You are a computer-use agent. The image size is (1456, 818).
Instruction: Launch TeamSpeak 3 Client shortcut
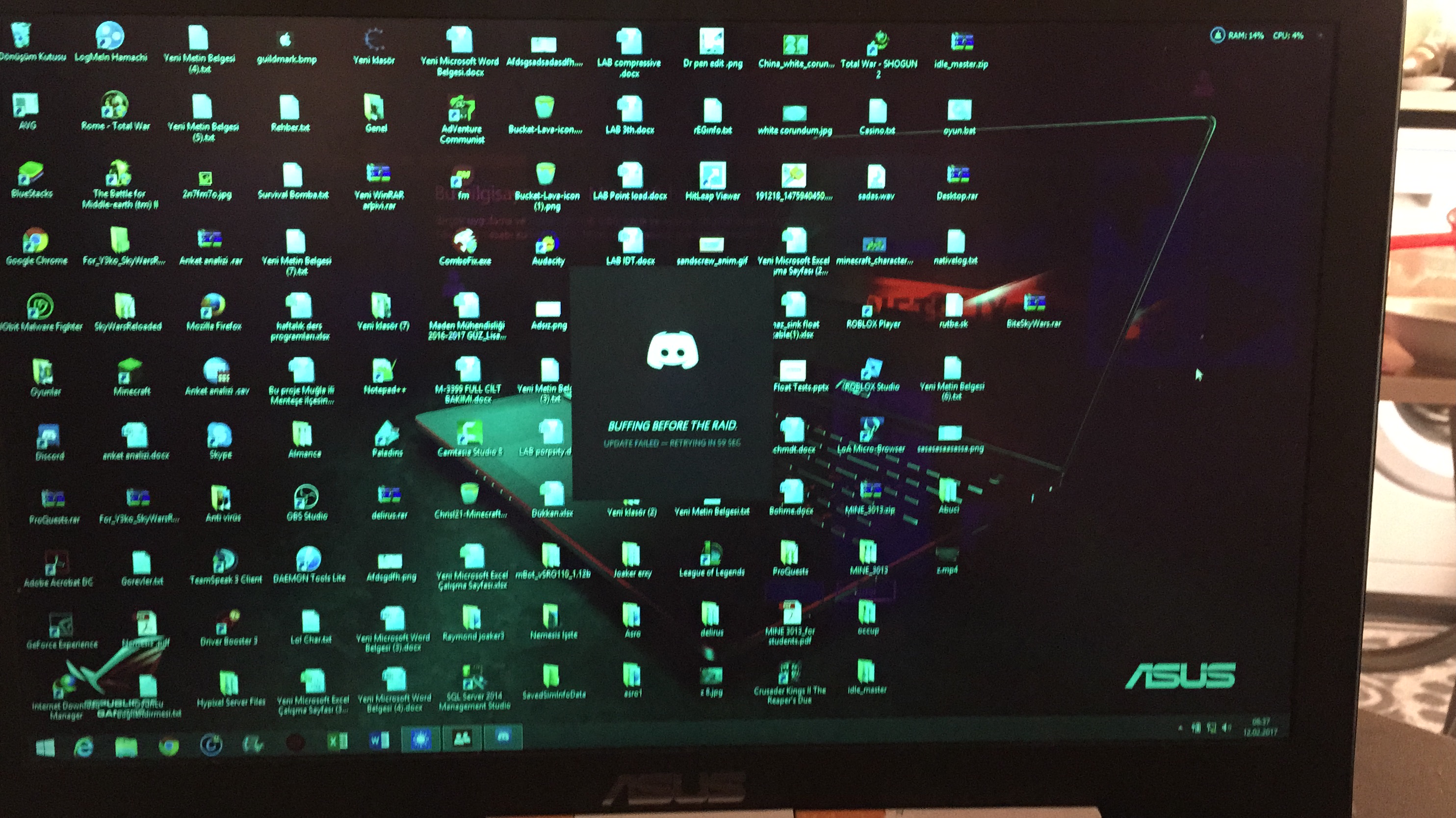click(x=225, y=566)
